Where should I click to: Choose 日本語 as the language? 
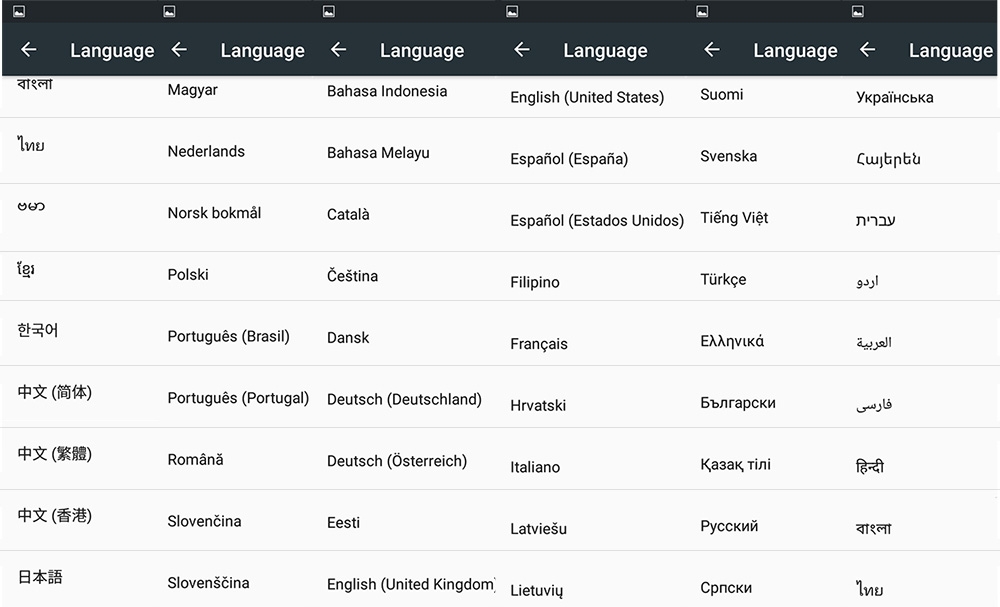(40, 577)
